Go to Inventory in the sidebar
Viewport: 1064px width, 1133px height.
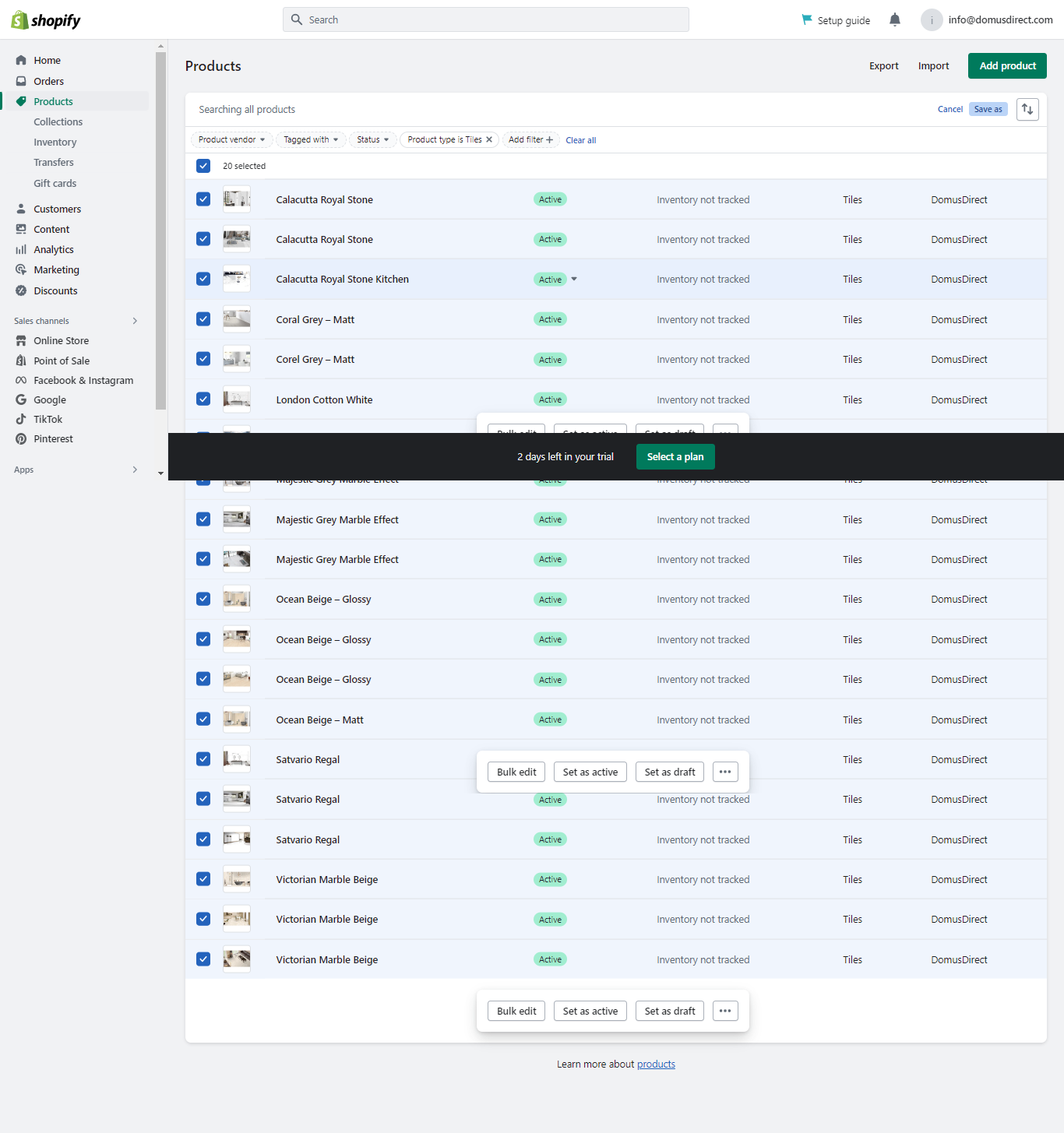55,143
